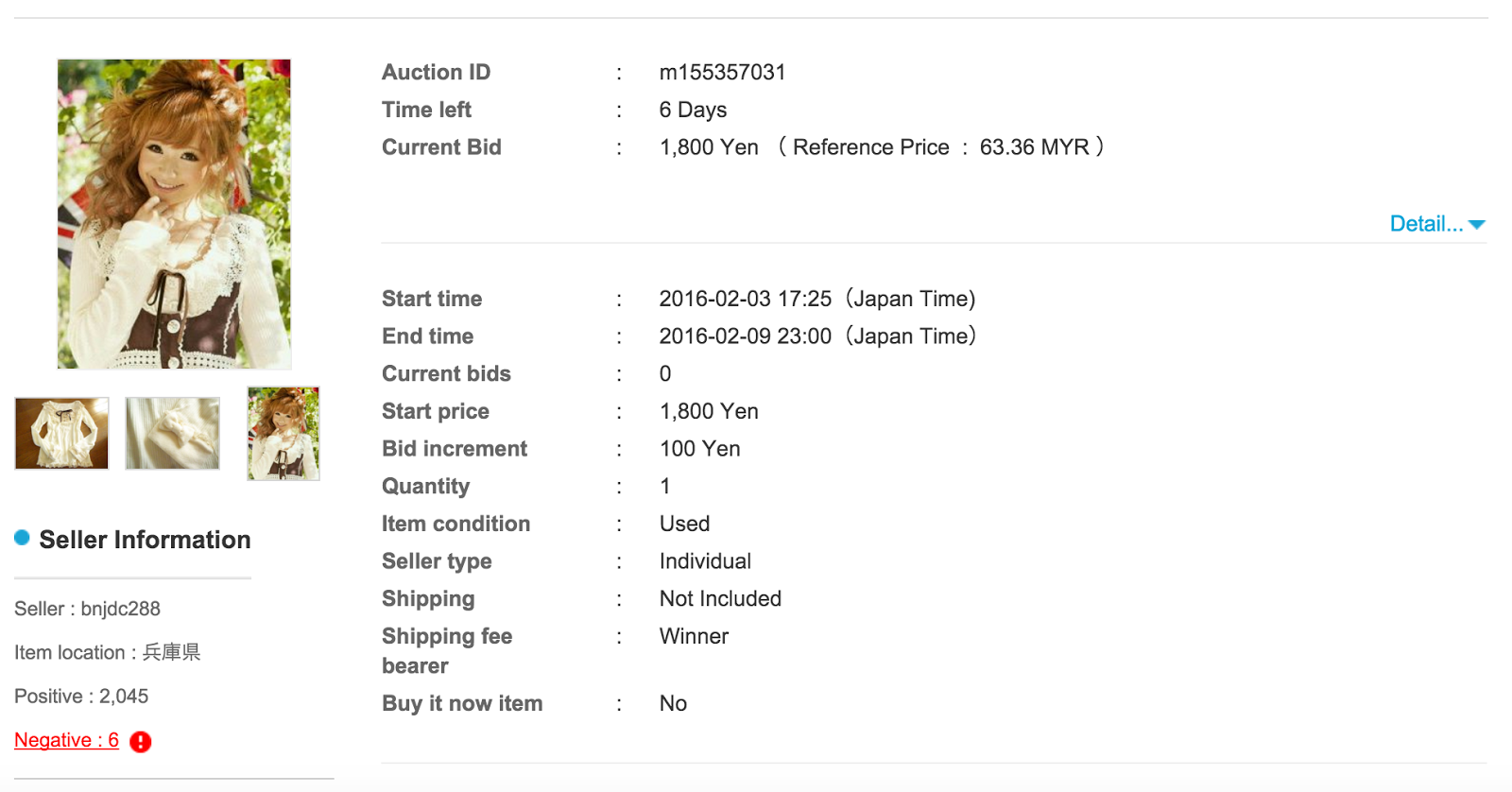Click the Current Bid value 1,800 Yen
This screenshot has height=792, width=1512.
pyautogui.click(x=709, y=147)
